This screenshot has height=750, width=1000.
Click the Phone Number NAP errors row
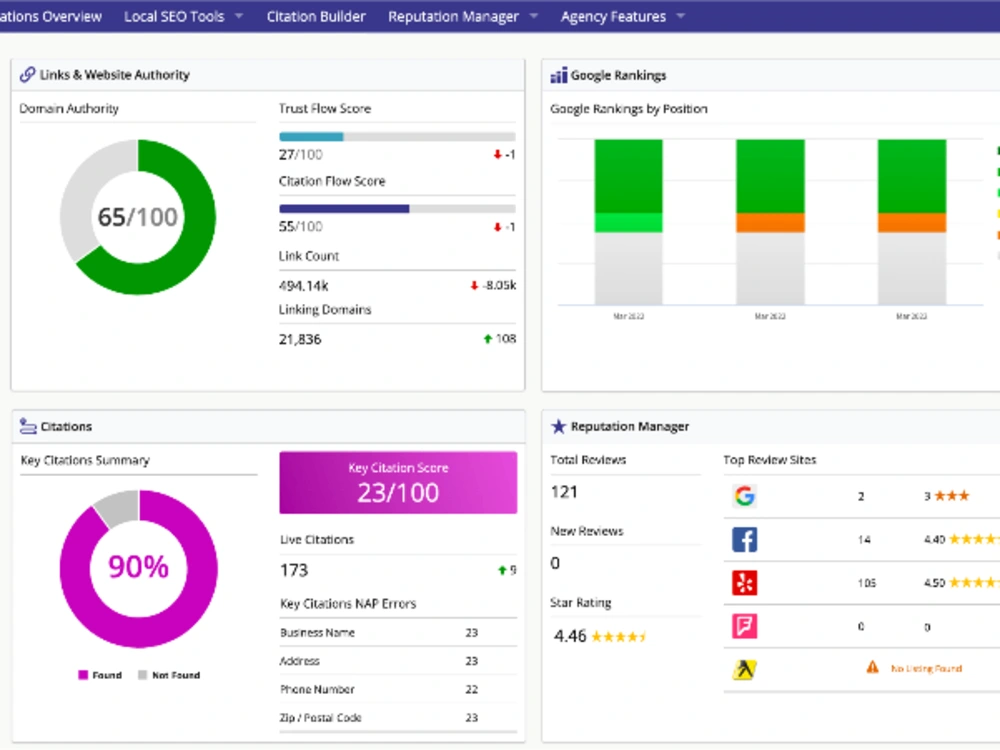(398, 689)
